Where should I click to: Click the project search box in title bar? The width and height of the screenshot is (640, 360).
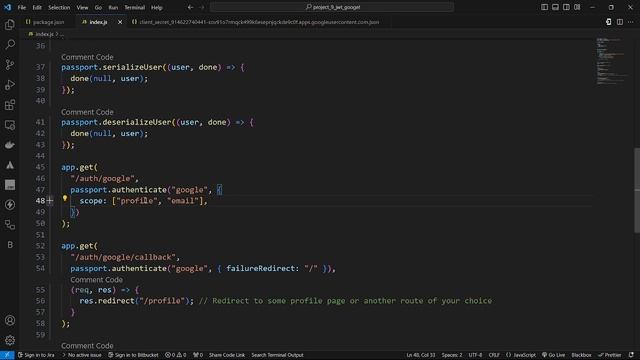click(332, 7)
